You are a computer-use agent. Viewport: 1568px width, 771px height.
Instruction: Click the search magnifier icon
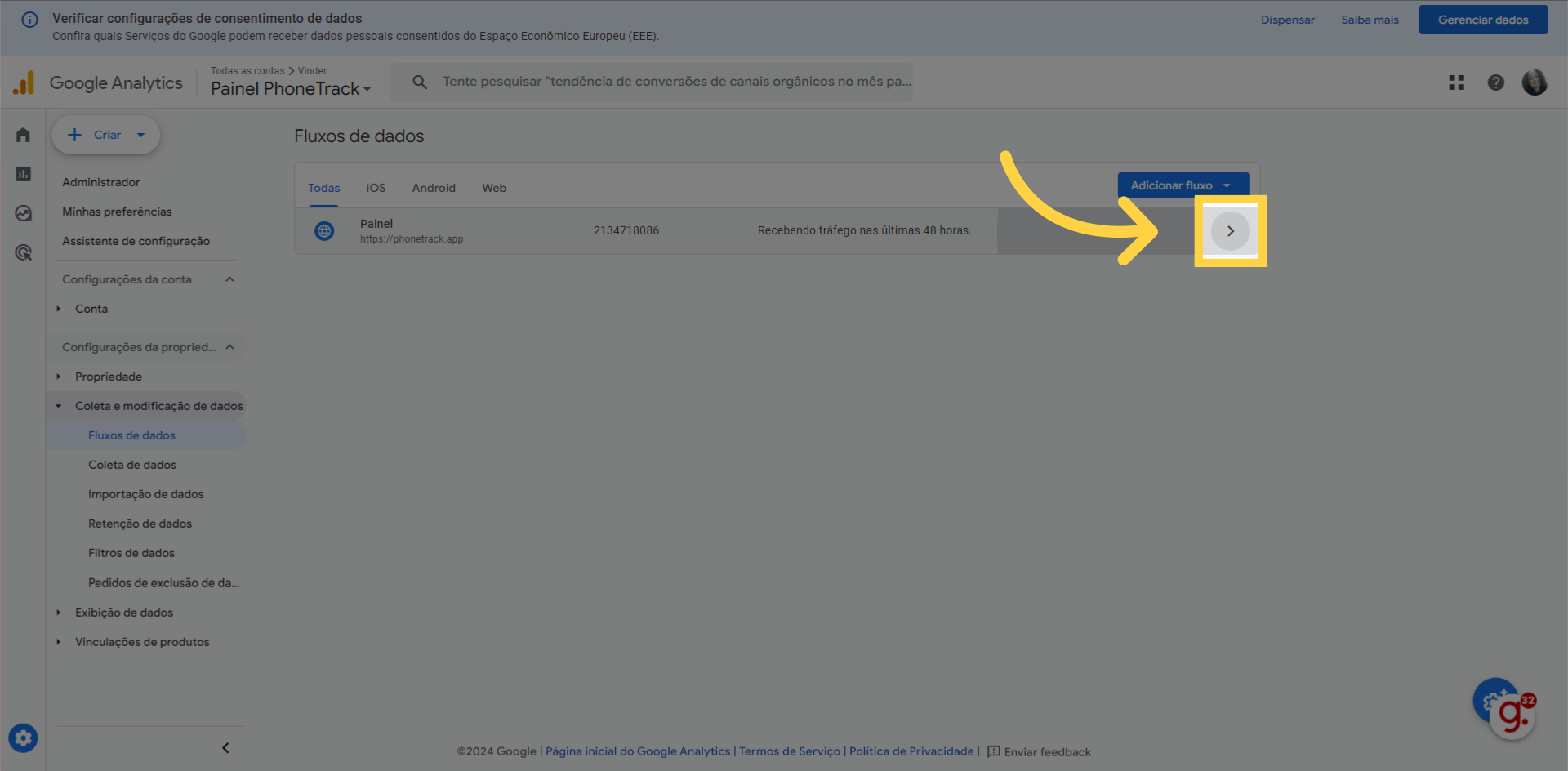[x=420, y=82]
